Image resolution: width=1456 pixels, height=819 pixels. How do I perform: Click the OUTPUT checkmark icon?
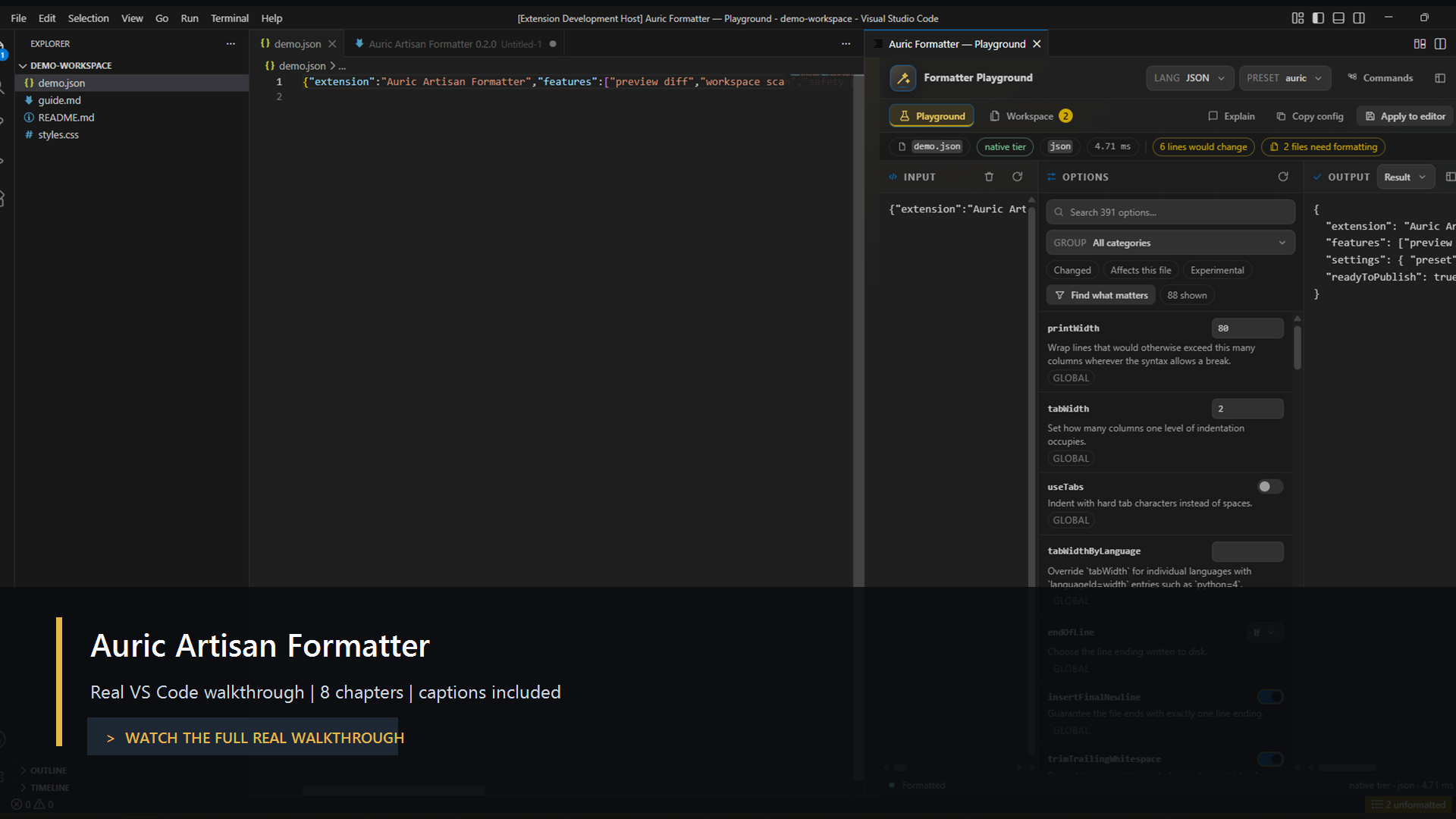1317,177
